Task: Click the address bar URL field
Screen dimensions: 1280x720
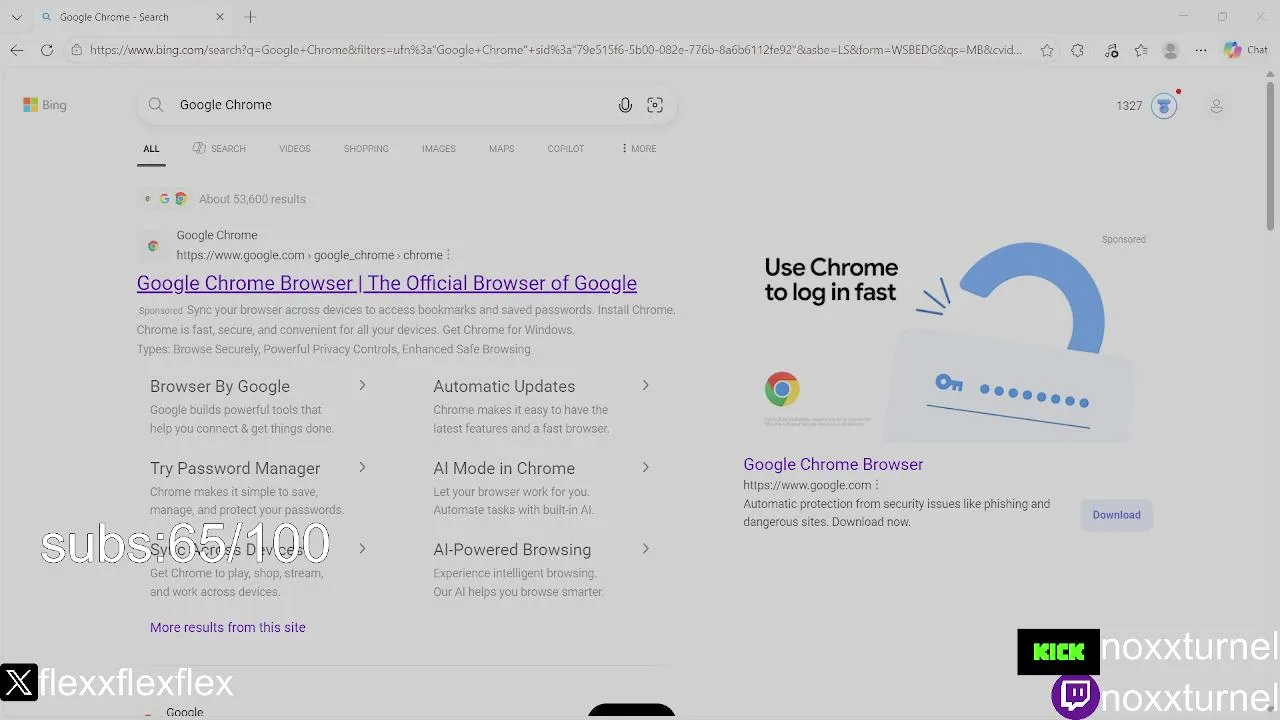Action: [555, 50]
